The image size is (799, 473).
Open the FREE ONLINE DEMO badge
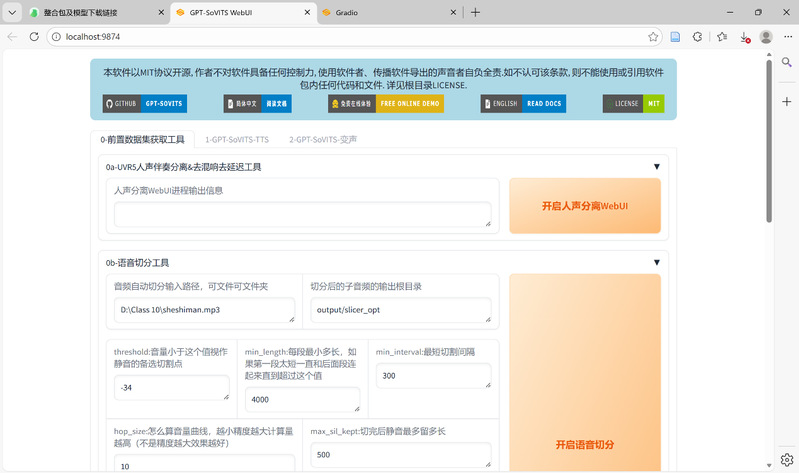coord(385,103)
